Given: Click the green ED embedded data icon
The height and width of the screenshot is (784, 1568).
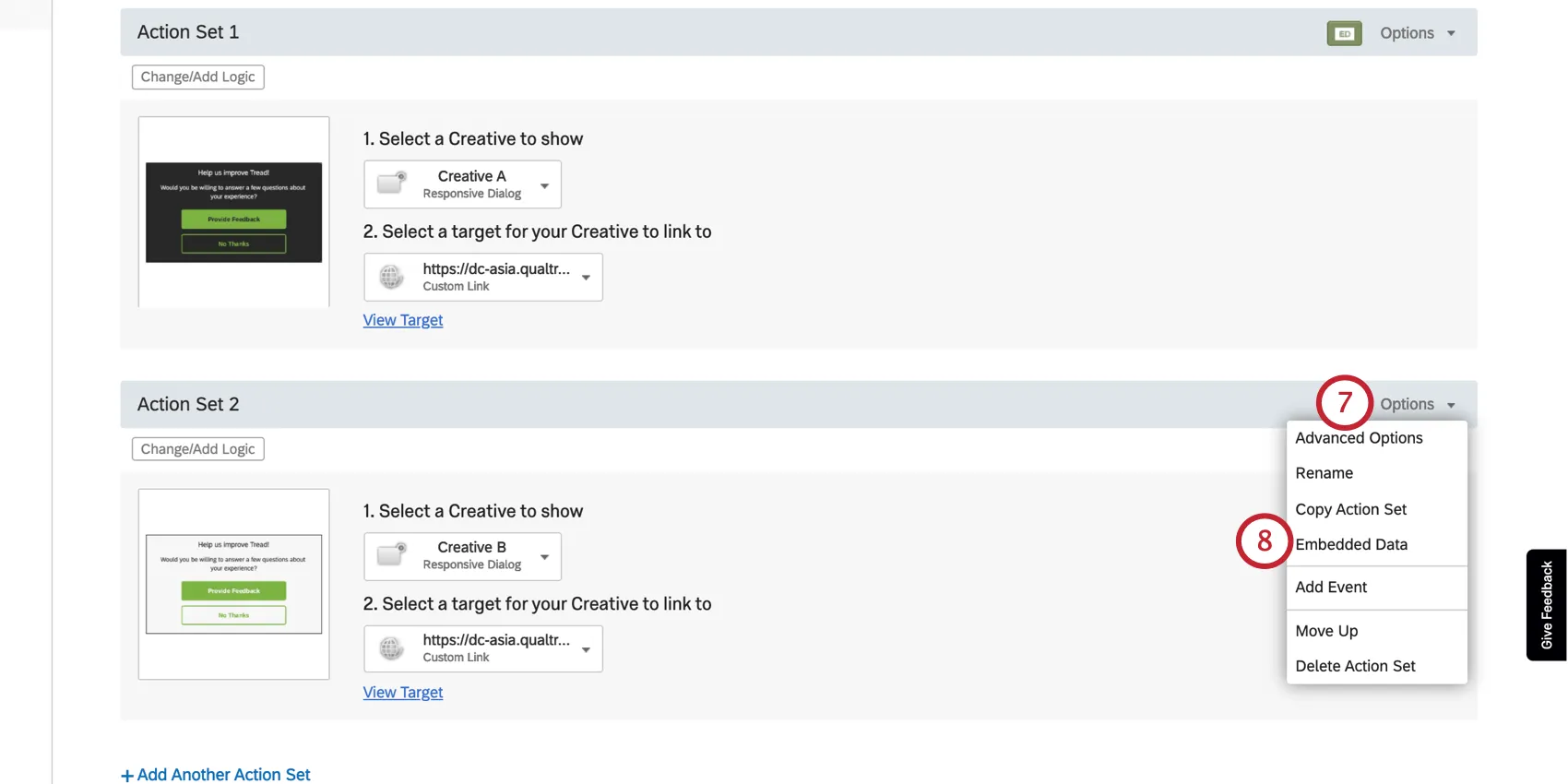Looking at the screenshot, I should pos(1344,34).
